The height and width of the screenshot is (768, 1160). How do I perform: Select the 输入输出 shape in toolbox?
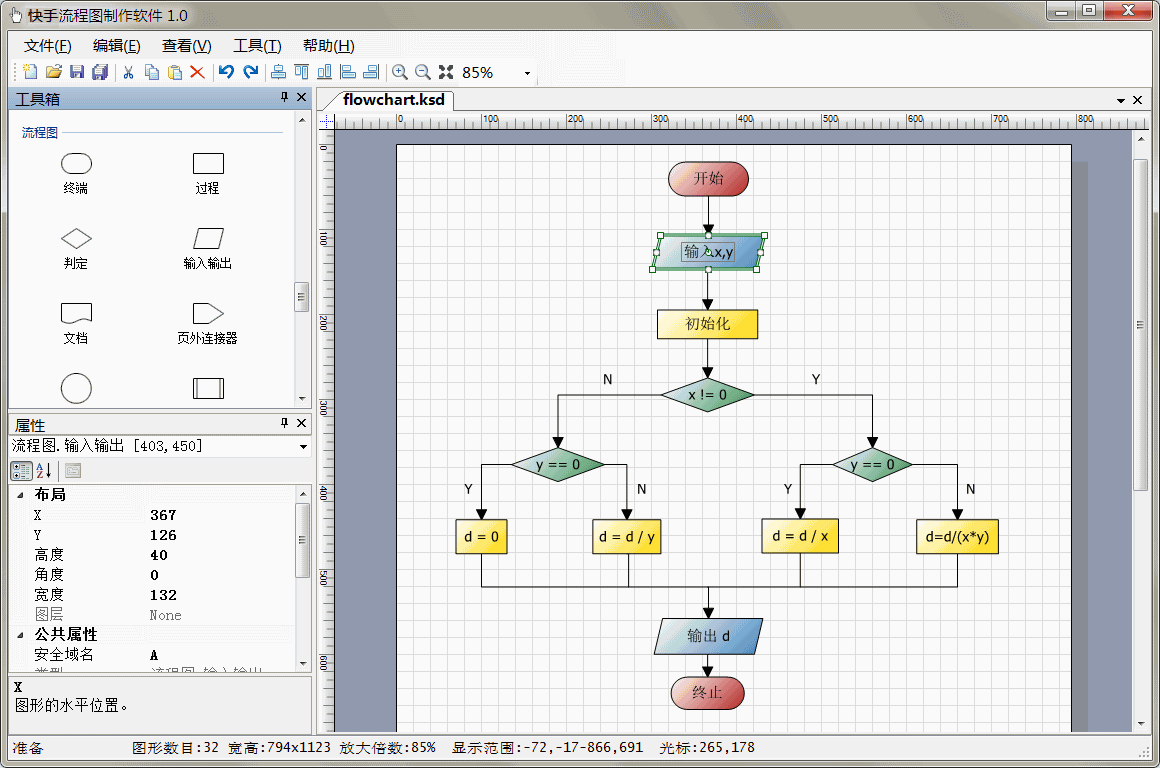(x=208, y=249)
